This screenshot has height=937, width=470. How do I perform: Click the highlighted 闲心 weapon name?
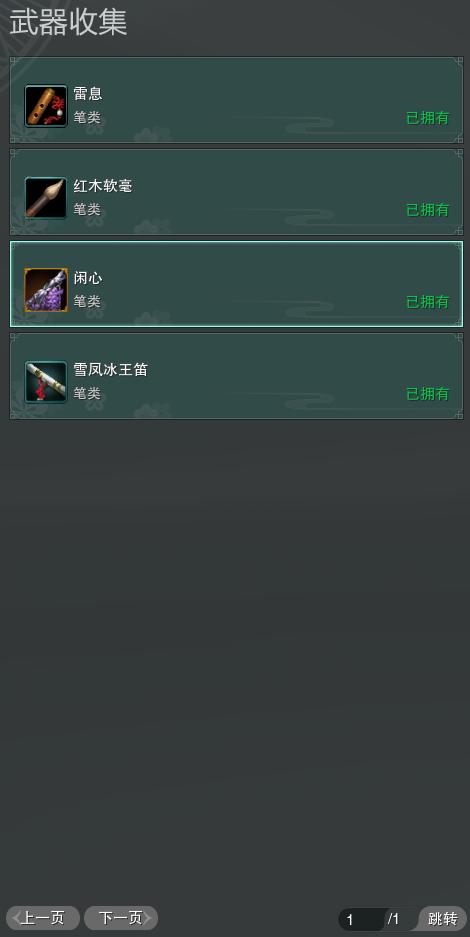[88, 278]
